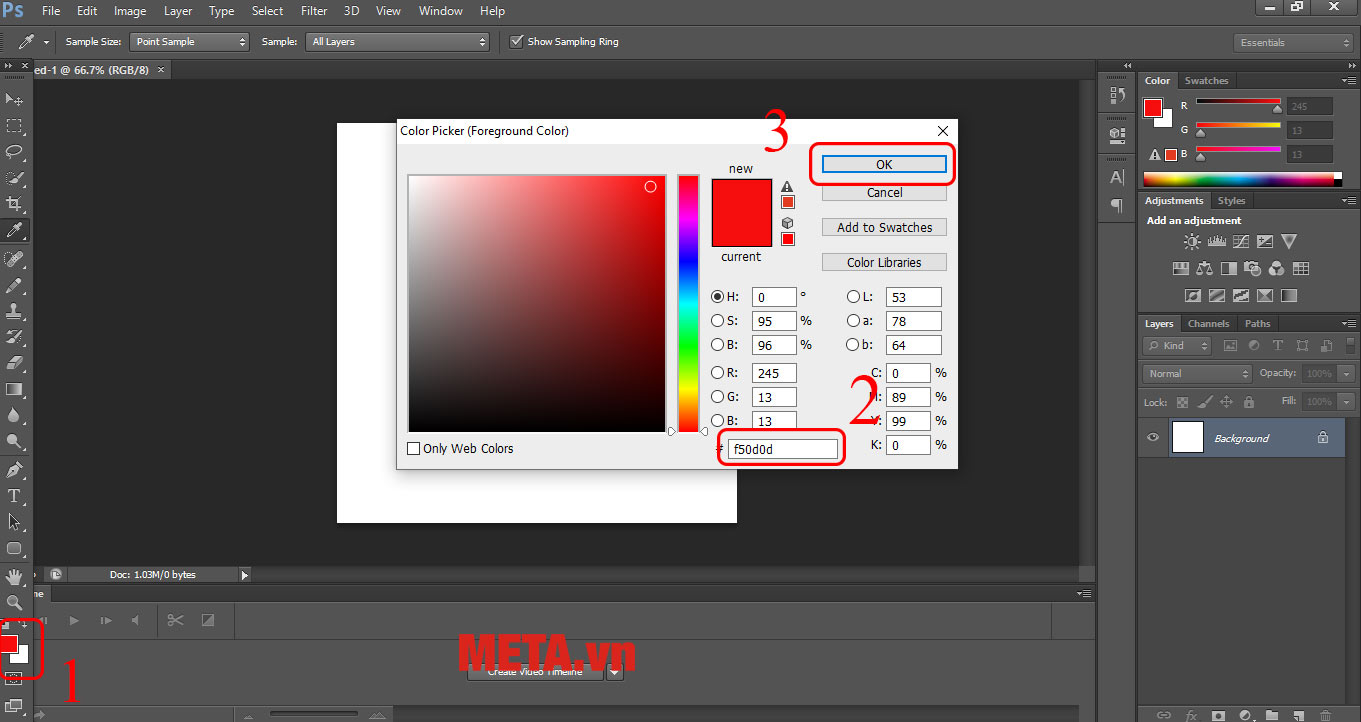Select the Zoom tool
Screen dimensions: 1361x722
pyautogui.click(x=15, y=603)
